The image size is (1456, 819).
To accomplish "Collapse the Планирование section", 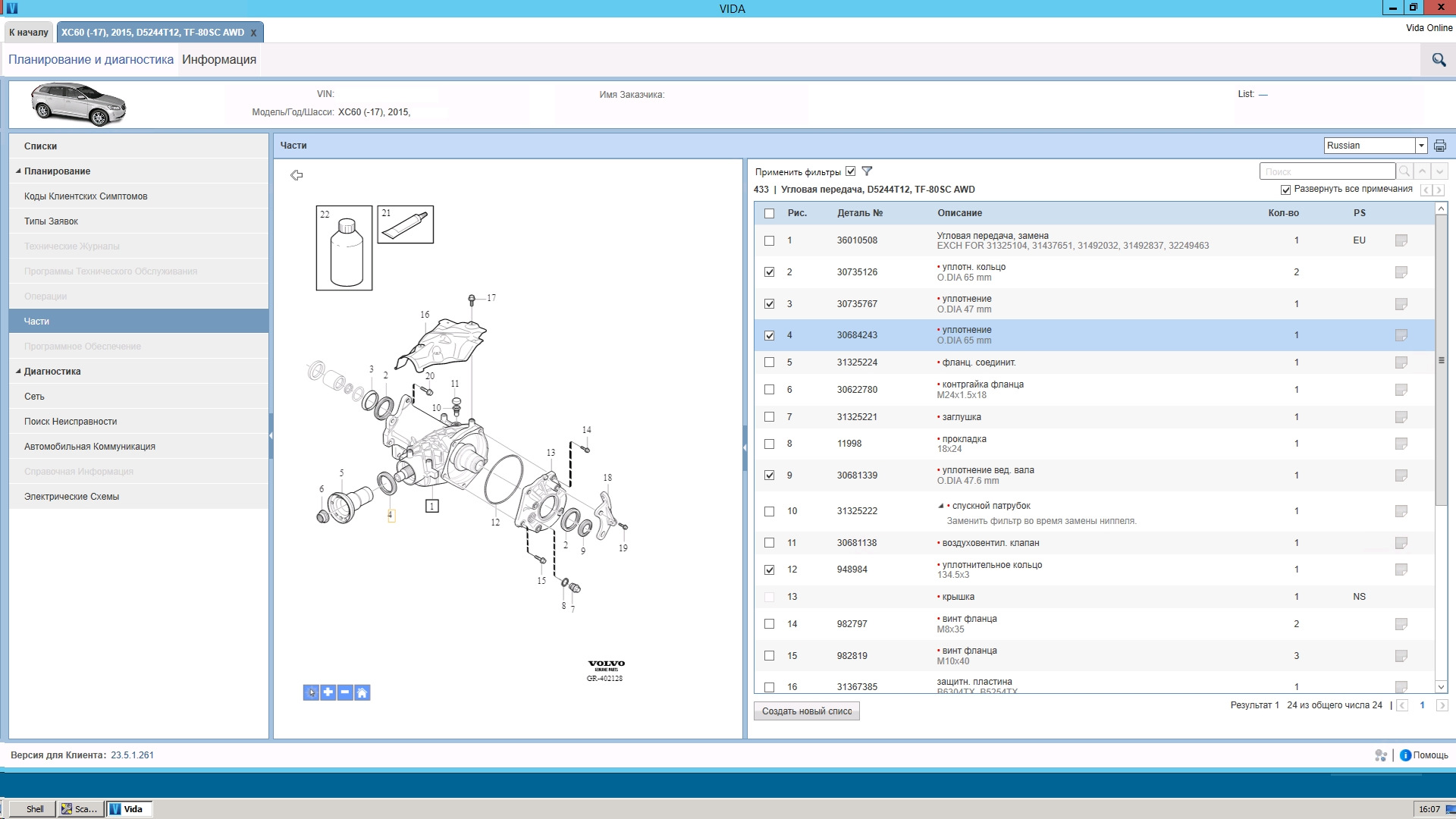I will pos(18,171).
